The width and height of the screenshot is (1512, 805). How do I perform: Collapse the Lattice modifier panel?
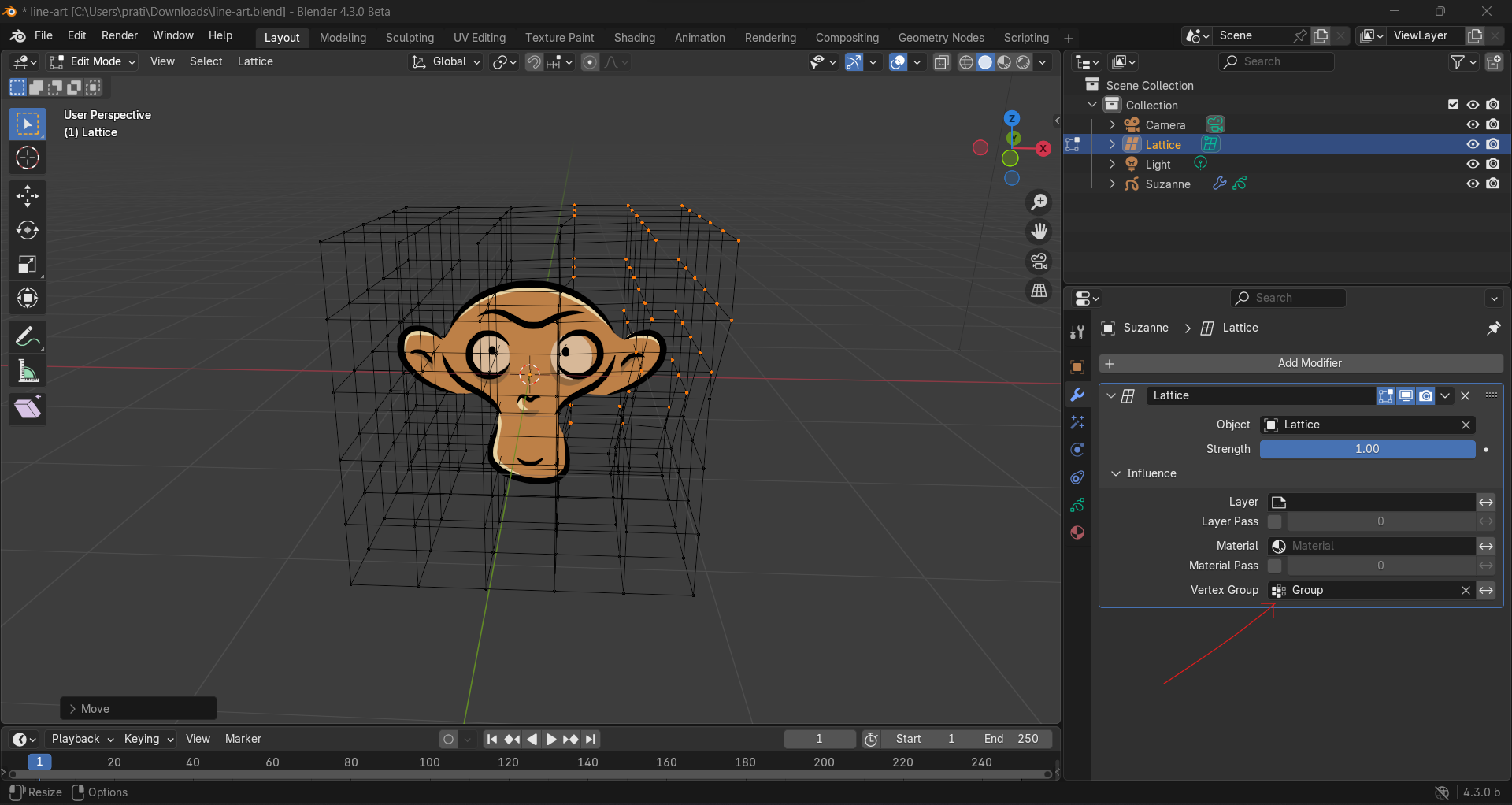1111,395
